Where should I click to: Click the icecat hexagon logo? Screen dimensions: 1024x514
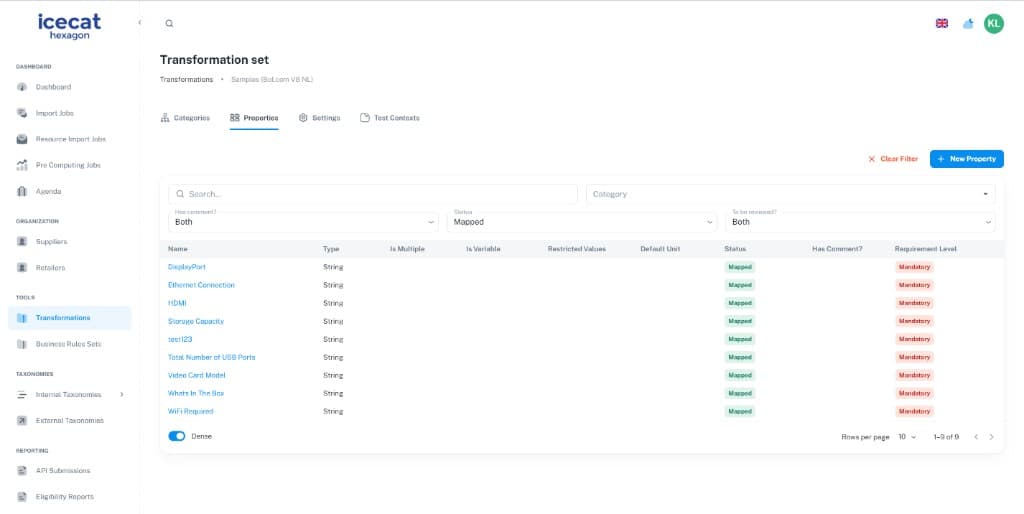click(69, 27)
